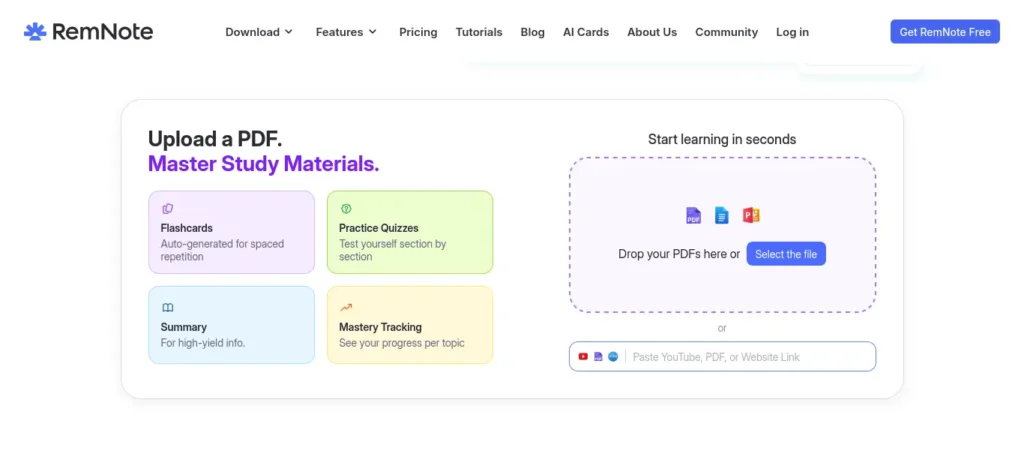
Task: Click the RemNote wordmark text
Action: (x=103, y=31)
